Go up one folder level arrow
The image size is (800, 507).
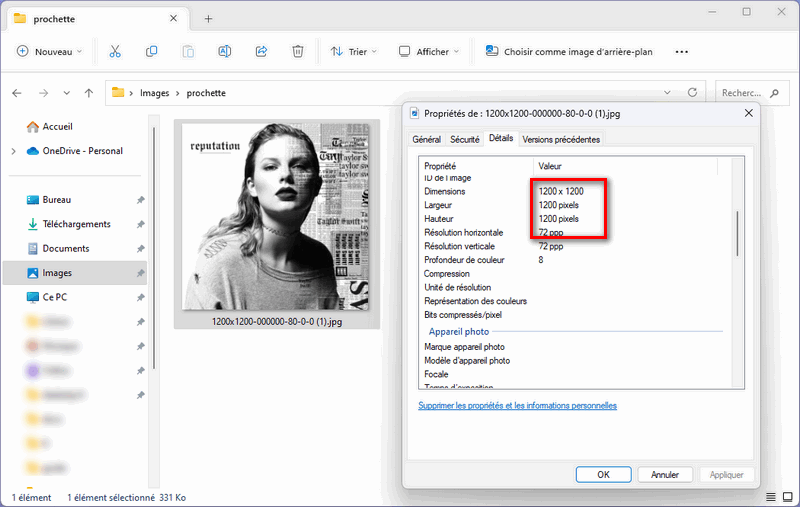point(89,93)
